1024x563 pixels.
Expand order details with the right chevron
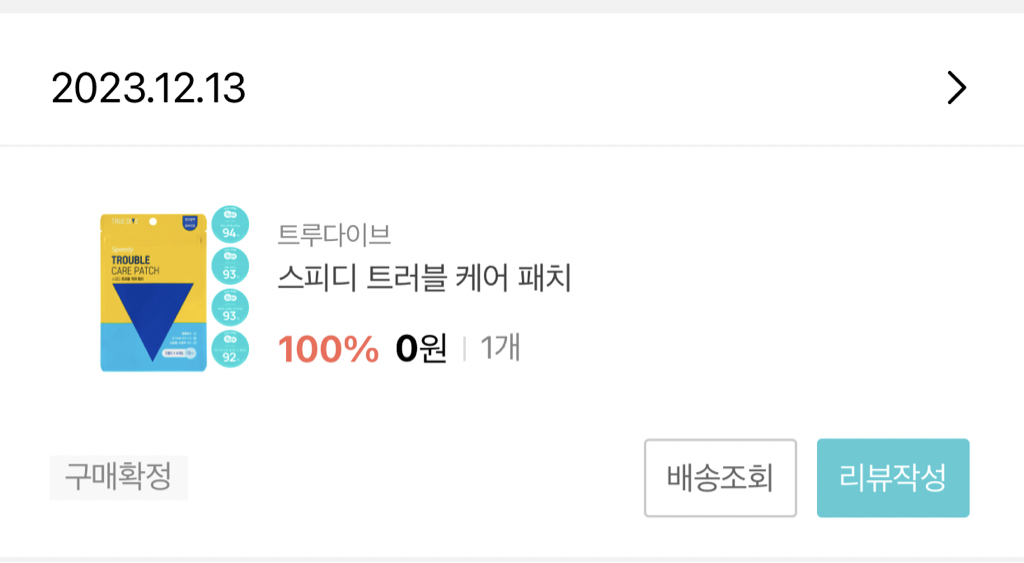click(x=956, y=89)
